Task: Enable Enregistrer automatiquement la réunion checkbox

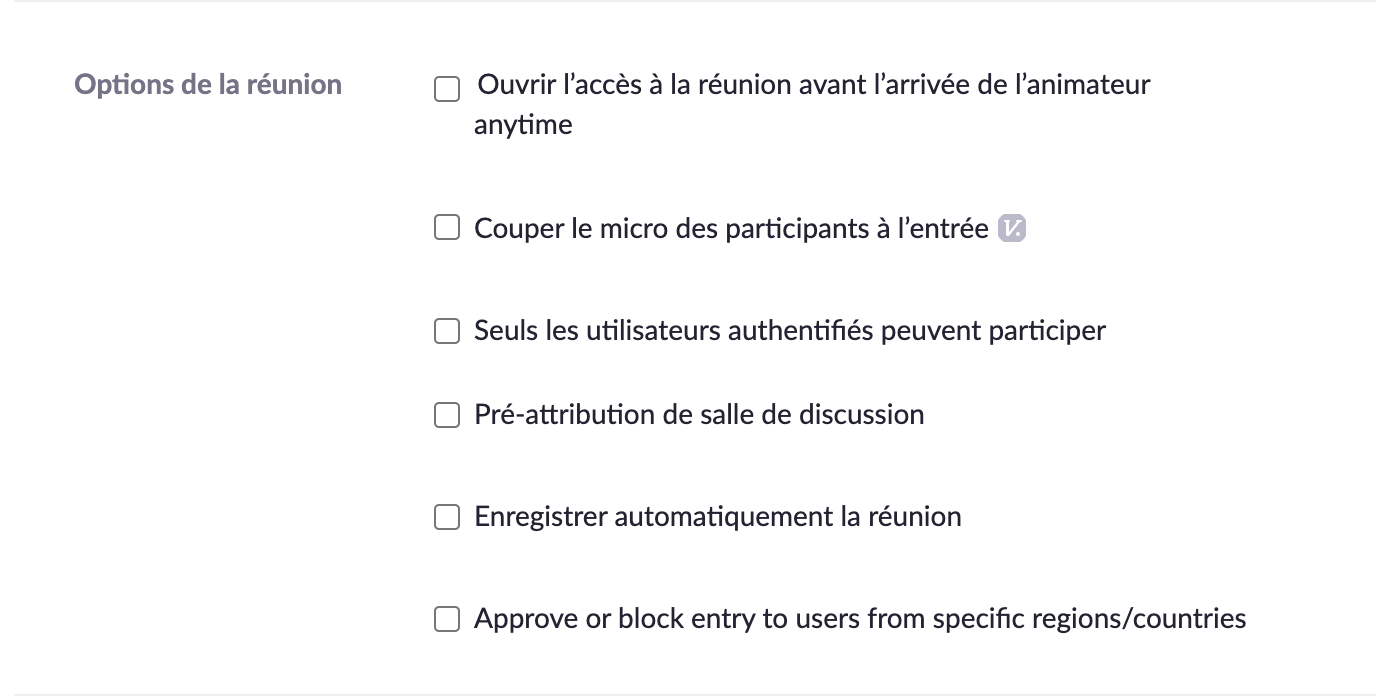Action: 446,517
